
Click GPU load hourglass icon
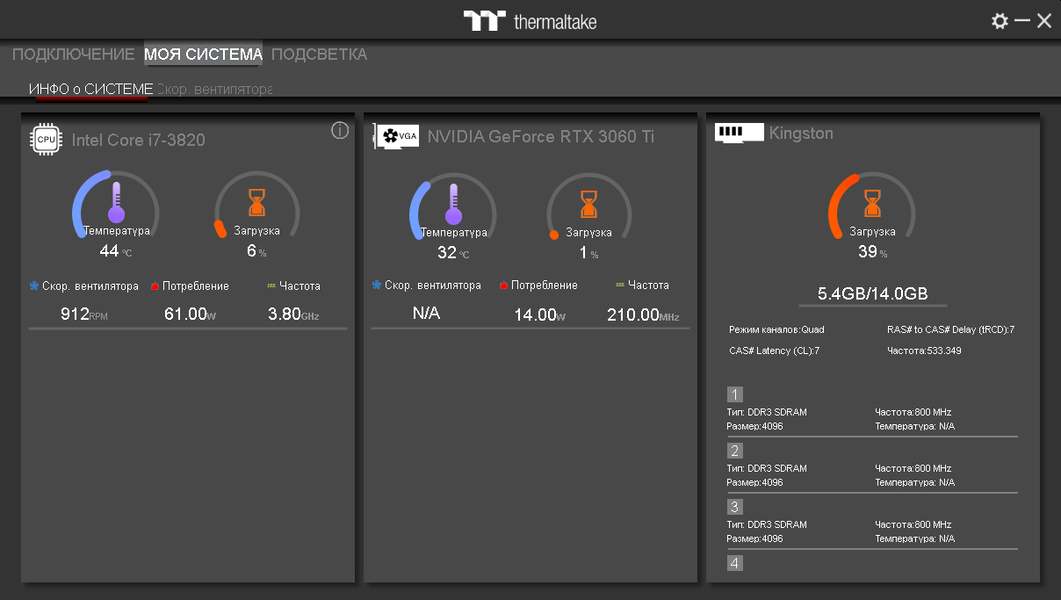pyautogui.click(x=589, y=204)
